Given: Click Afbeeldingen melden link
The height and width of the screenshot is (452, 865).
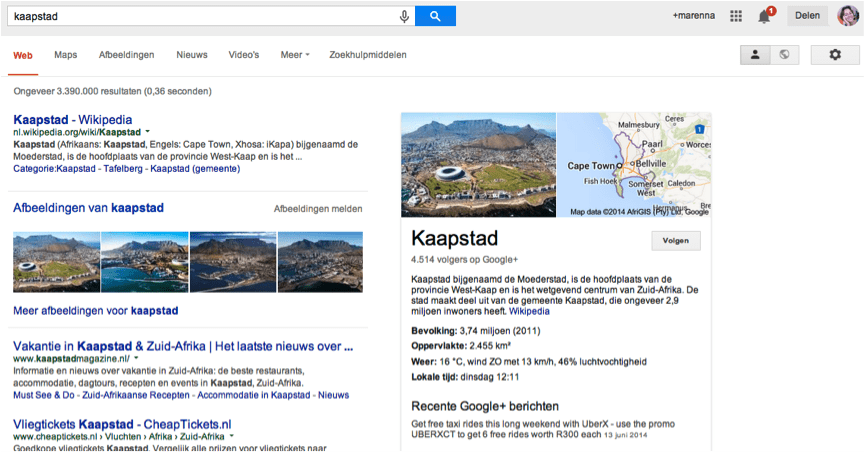Looking at the screenshot, I should pyautogui.click(x=318, y=209).
